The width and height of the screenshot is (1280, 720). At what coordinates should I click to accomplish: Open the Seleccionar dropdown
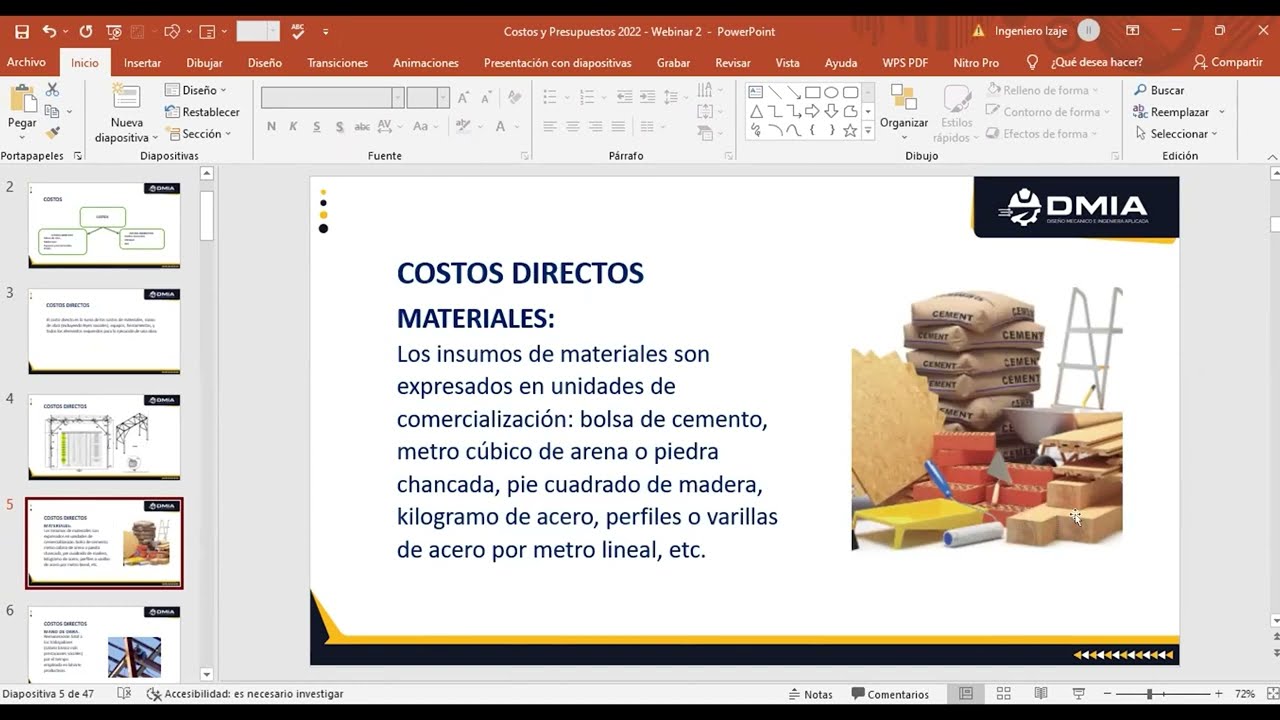point(1176,134)
